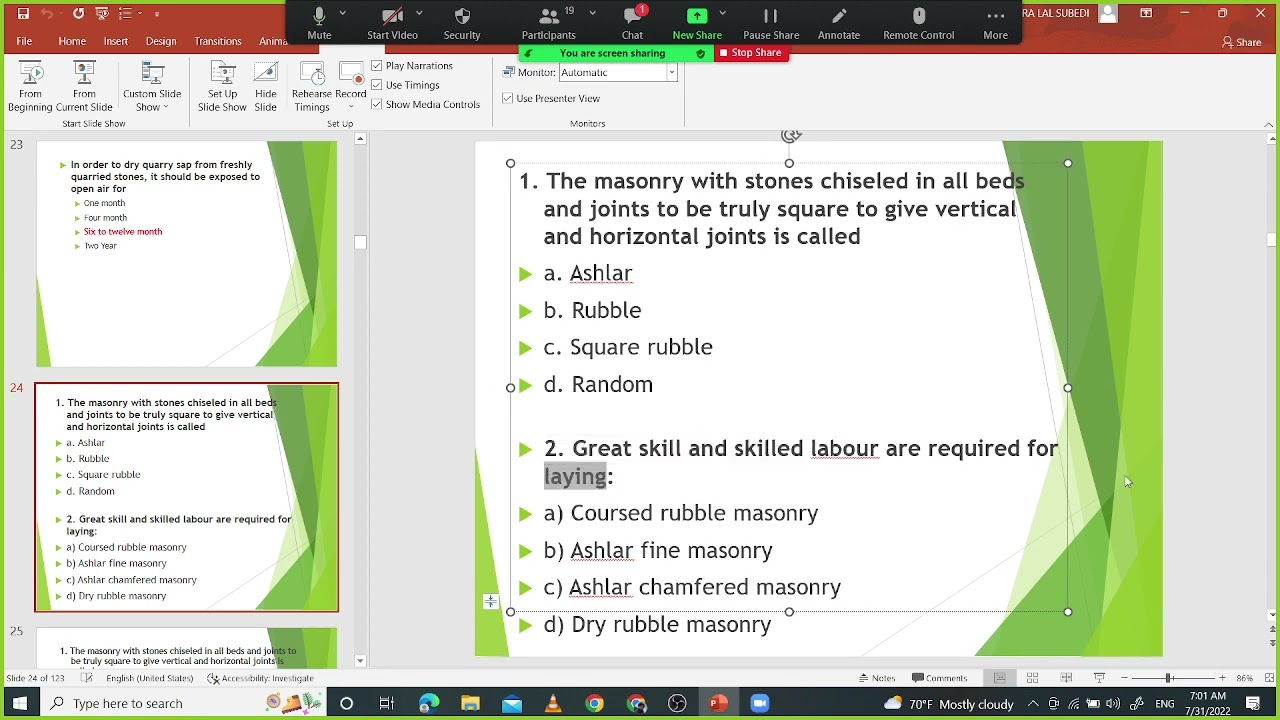Click the Hide Slide button

265,87
